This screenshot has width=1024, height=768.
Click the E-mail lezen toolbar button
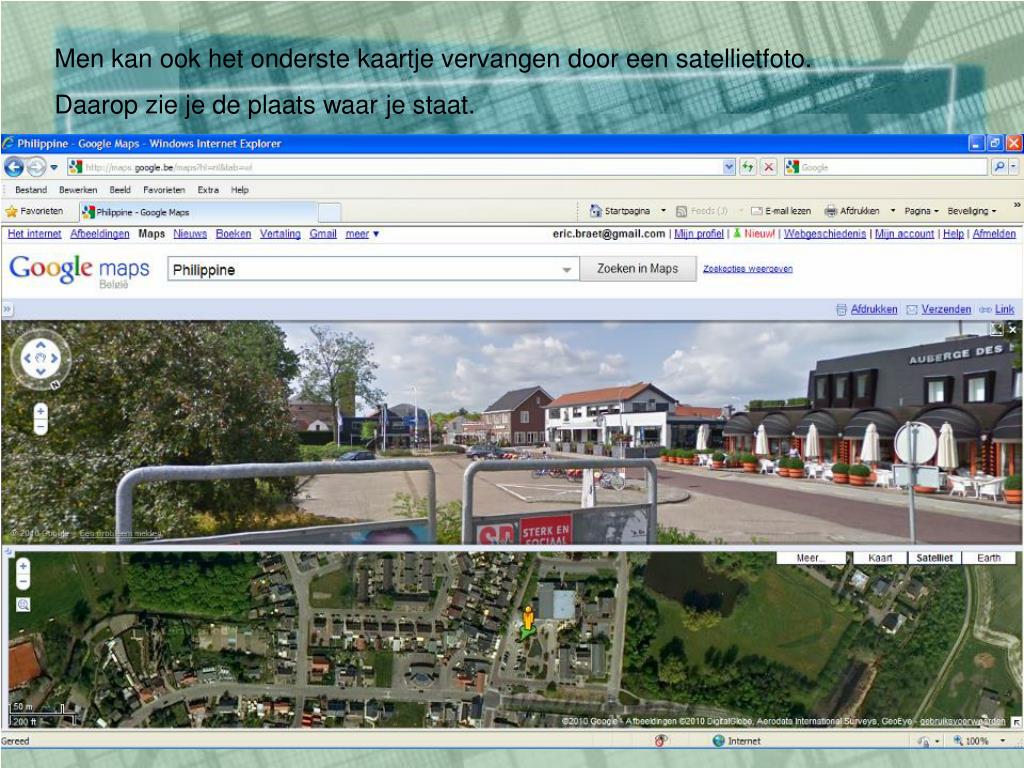pyautogui.click(x=781, y=211)
